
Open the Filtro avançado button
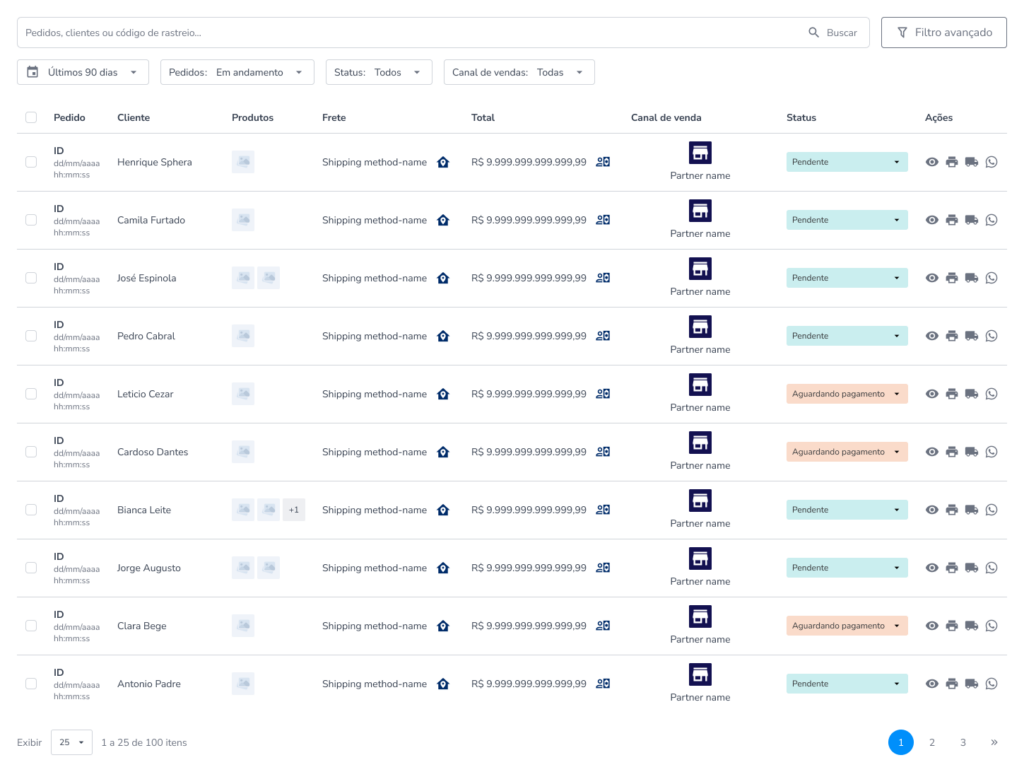pyautogui.click(x=943, y=32)
